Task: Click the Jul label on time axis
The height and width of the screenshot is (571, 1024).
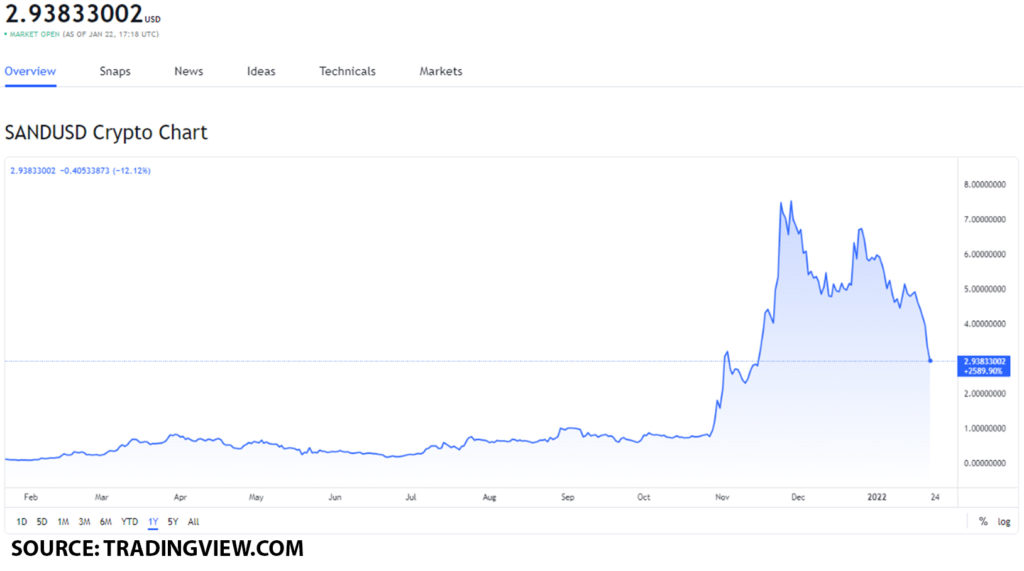Action: (411, 497)
